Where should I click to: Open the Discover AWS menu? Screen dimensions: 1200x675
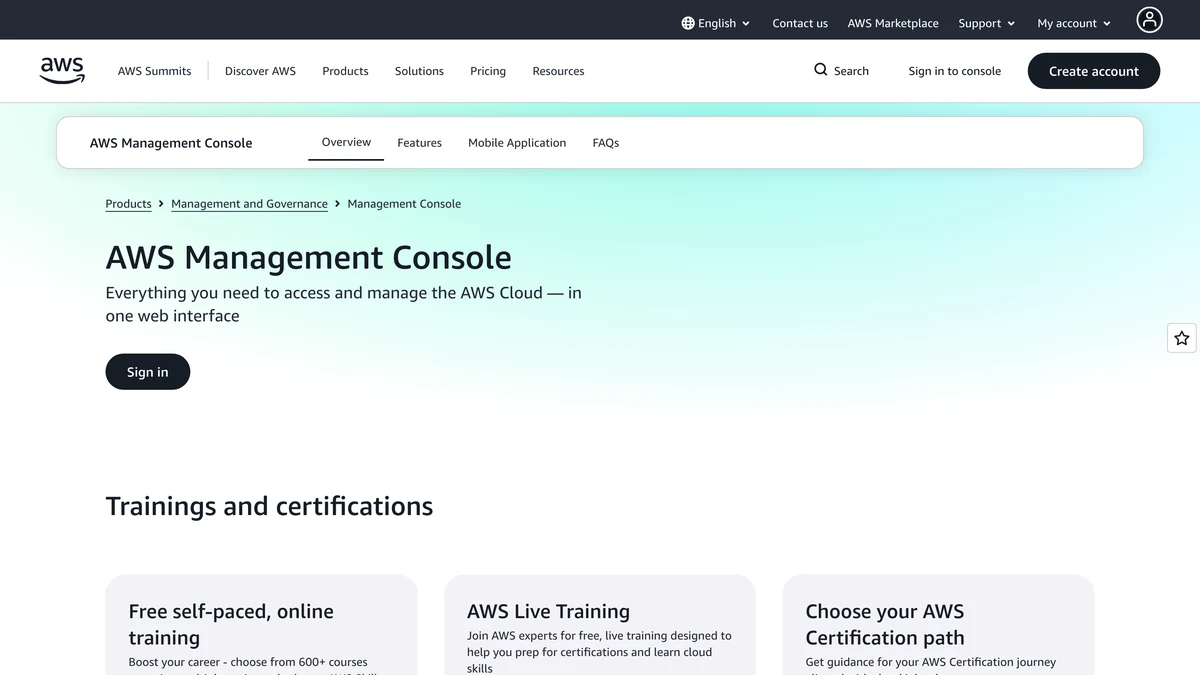pyautogui.click(x=260, y=71)
